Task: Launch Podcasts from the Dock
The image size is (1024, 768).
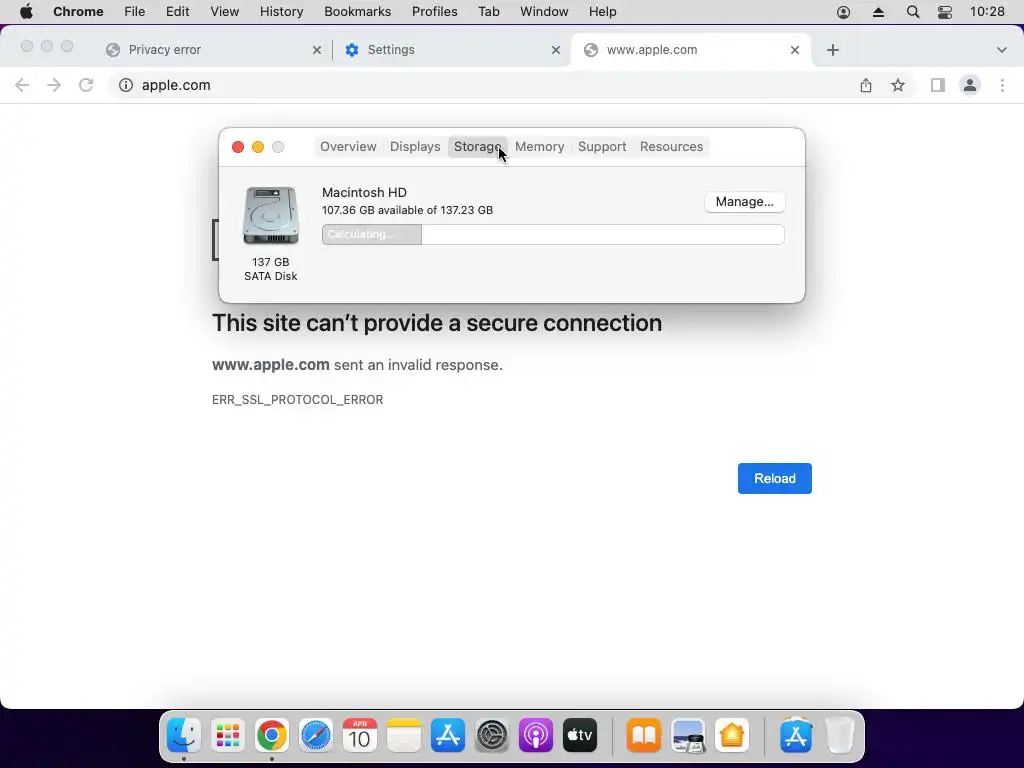Action: pos(536,735)
